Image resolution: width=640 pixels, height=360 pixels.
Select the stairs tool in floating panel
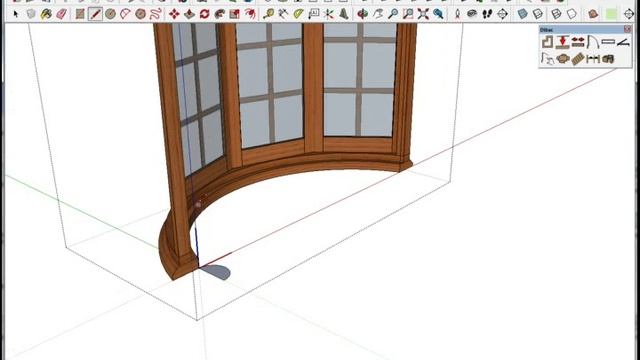(x=578, y=59)
